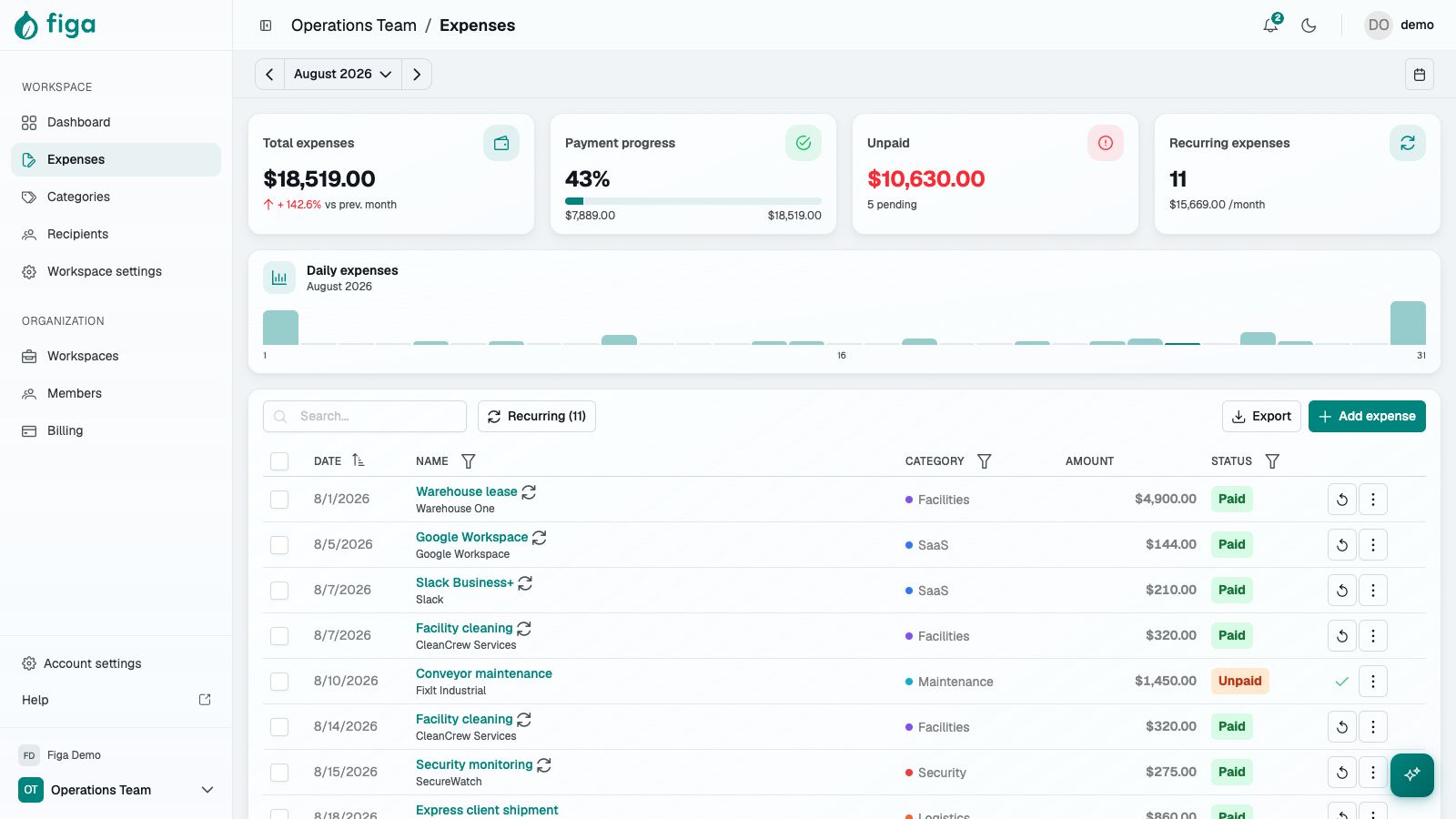The width and height of the screenshot is (1456, 819).
Task: Open the Help external link
Action: [x=116, y=700]
